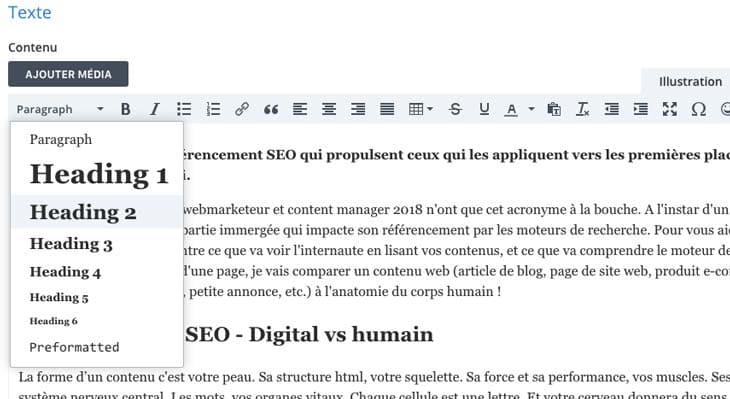The image size is (730, 399).
Task: Underline the selected text
Action: click(484, 109)
